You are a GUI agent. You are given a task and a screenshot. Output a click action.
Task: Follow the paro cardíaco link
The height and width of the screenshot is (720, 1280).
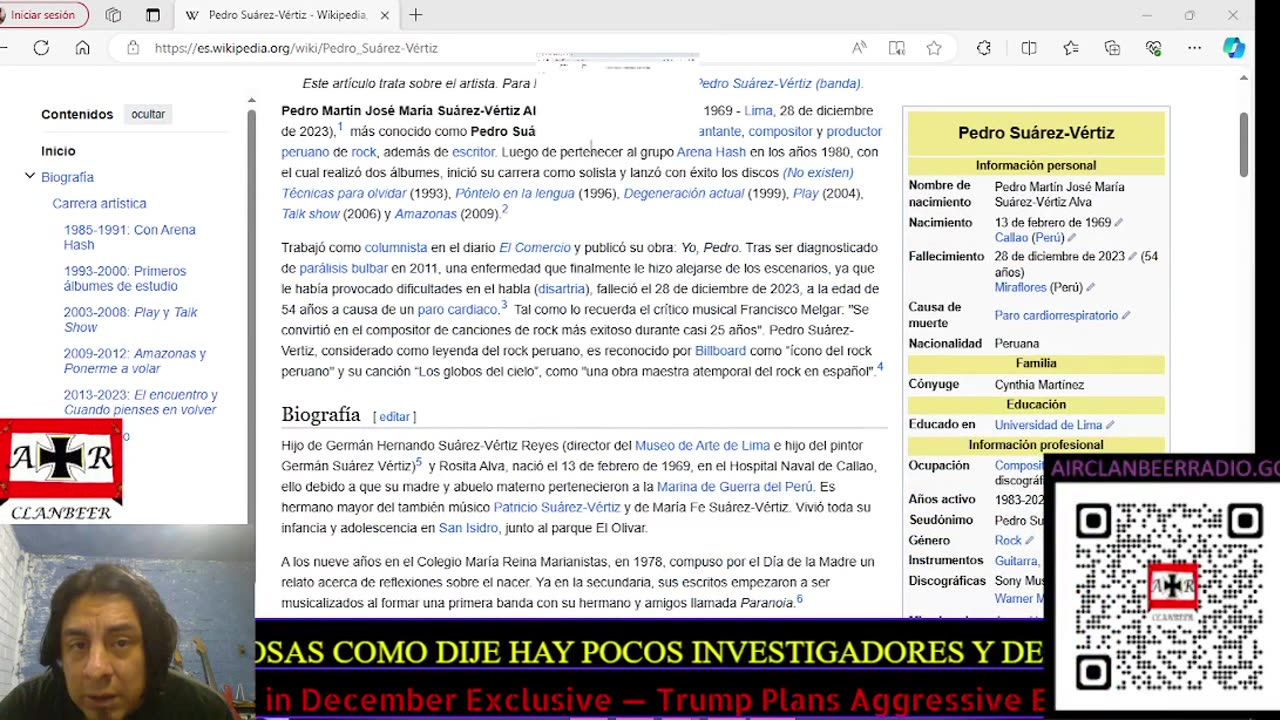coord(457,310)
